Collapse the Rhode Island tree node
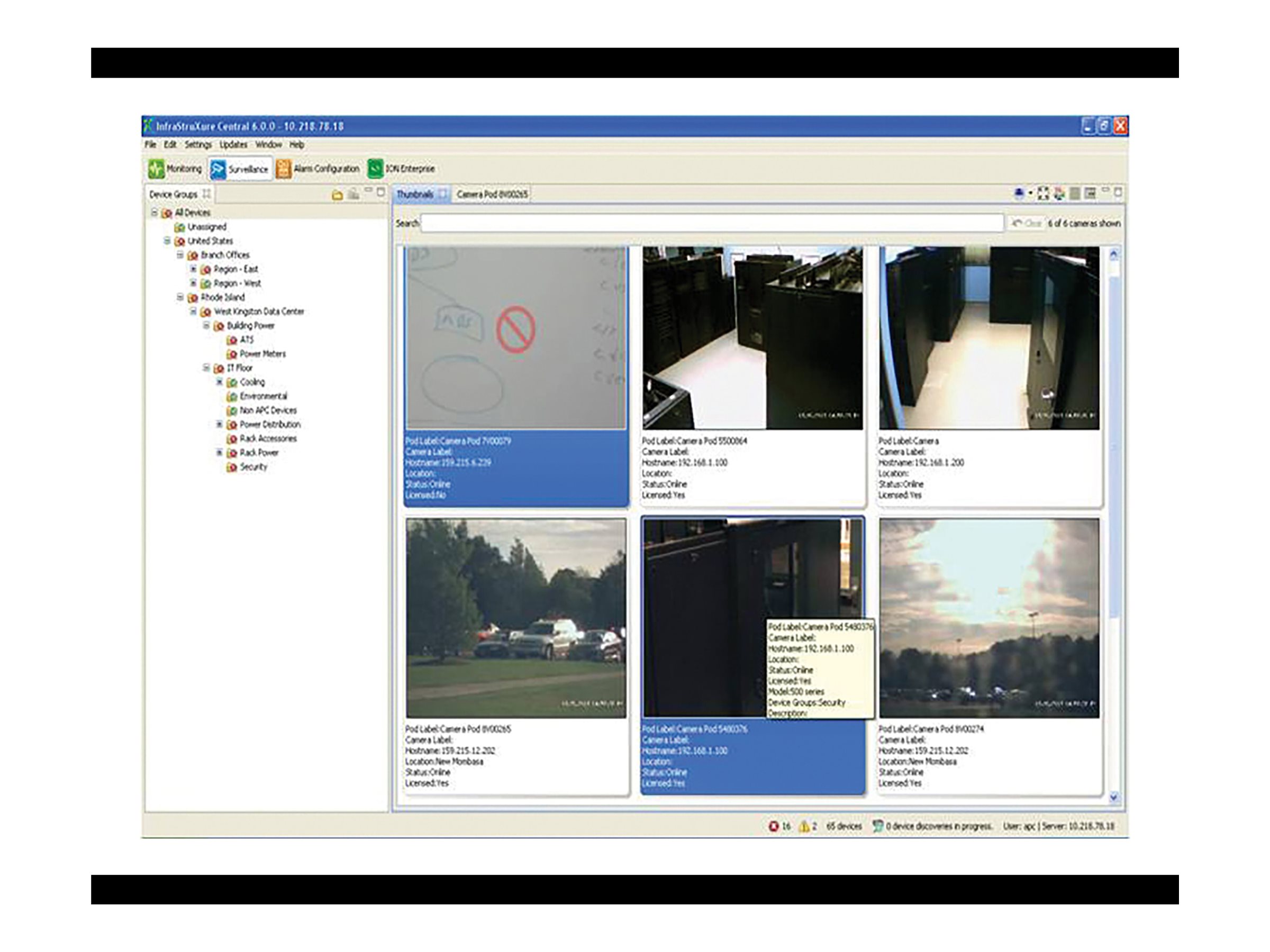 [x=180, y=297]
